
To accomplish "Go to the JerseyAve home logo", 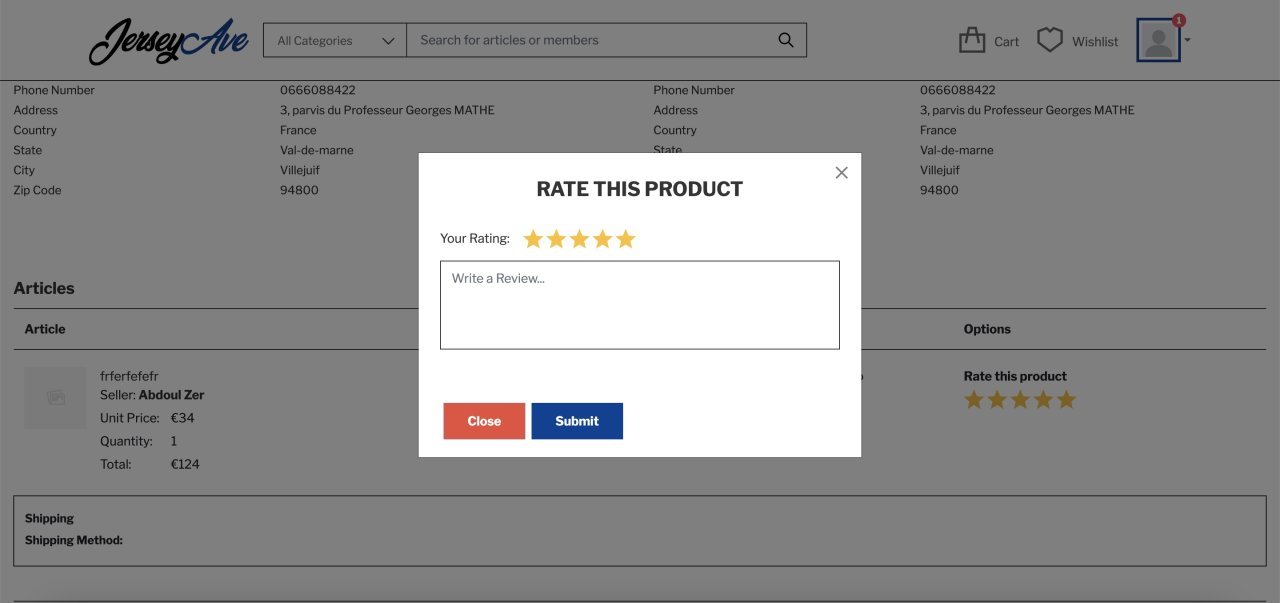I will pyautogui.click(x=168, y=41).
